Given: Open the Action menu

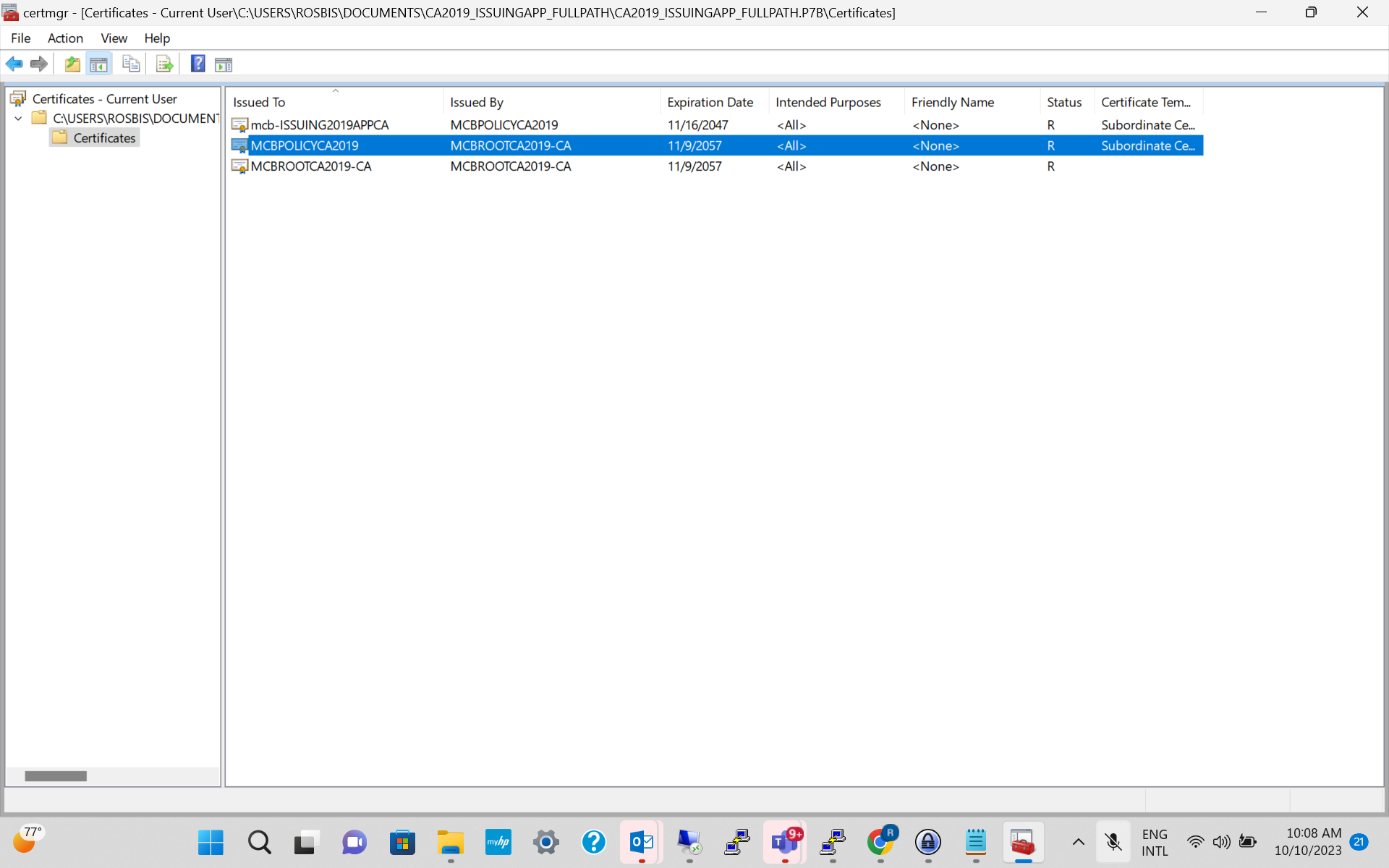Looking at the screenshot, I should pos(65,38).
